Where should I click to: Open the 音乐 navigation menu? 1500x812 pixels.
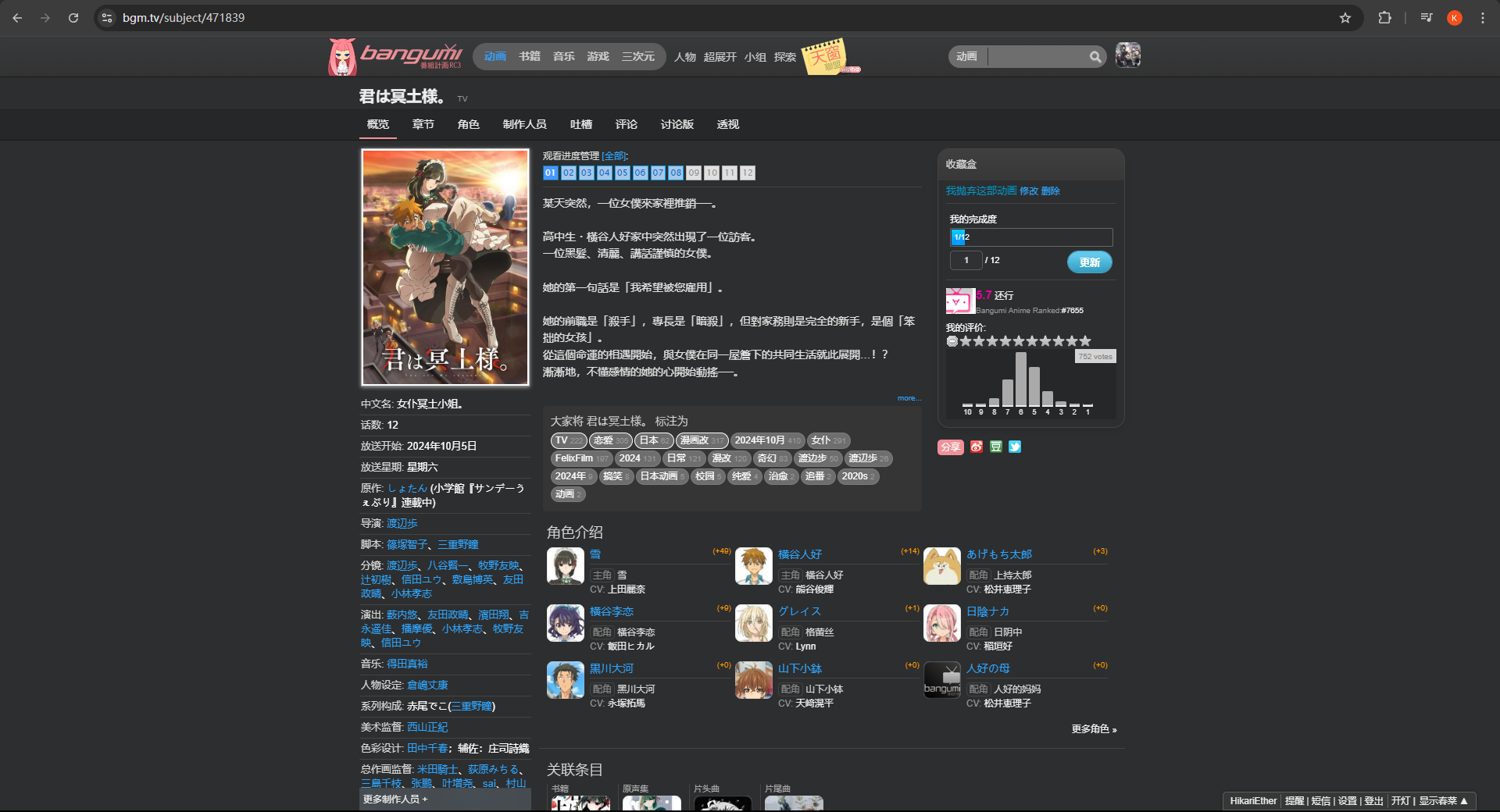click(564, 56)
